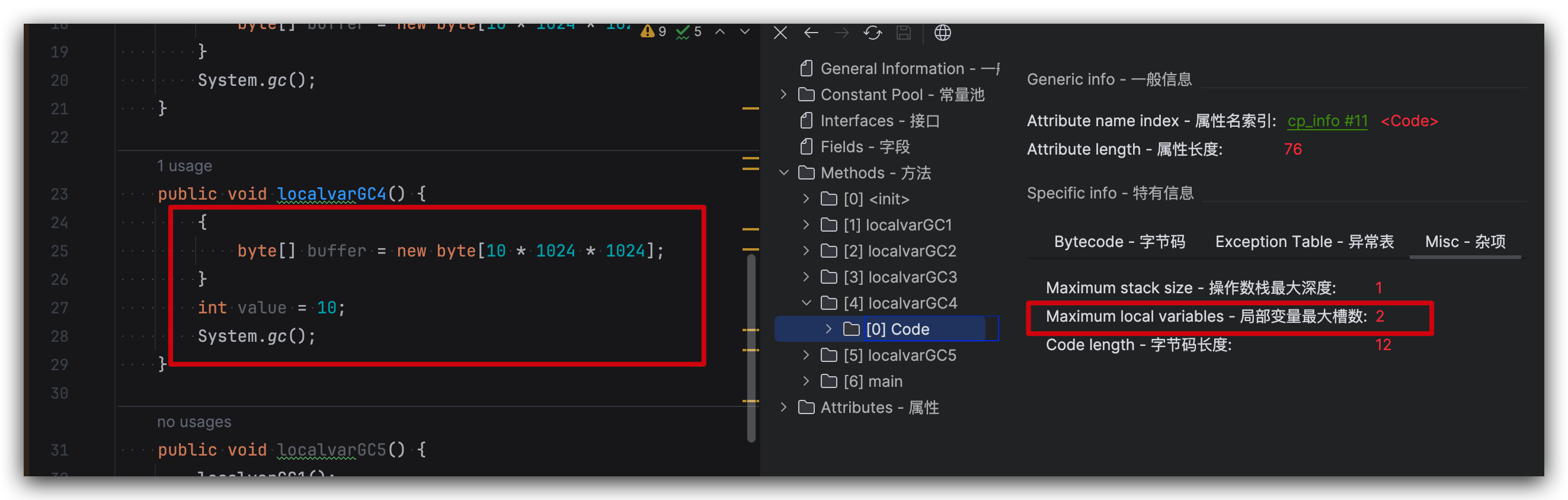
Task: Open the Exception Table tab
Action: [x=1304, y=242]
